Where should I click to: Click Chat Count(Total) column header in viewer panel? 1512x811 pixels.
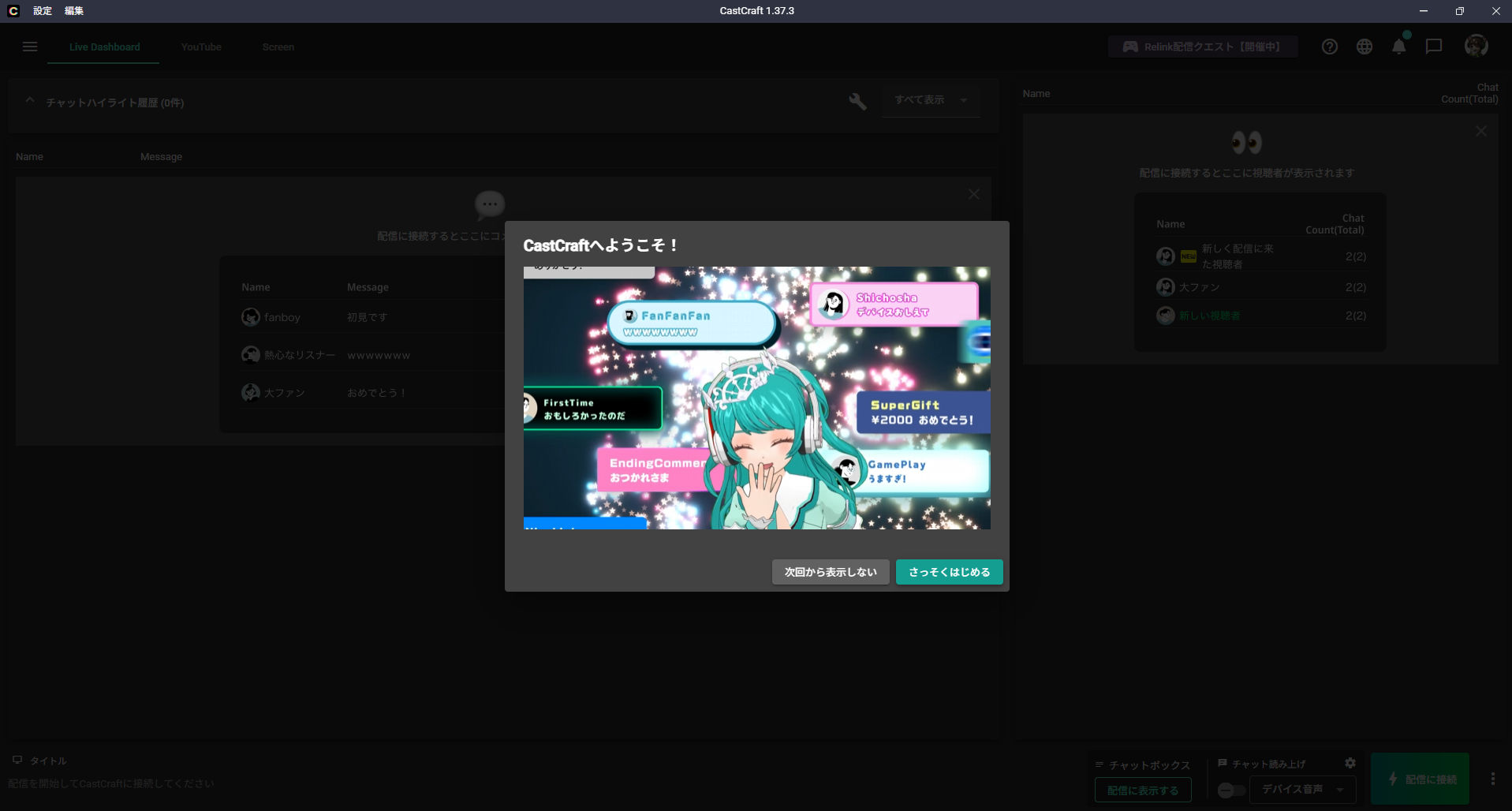click(x=1469, y=93)
